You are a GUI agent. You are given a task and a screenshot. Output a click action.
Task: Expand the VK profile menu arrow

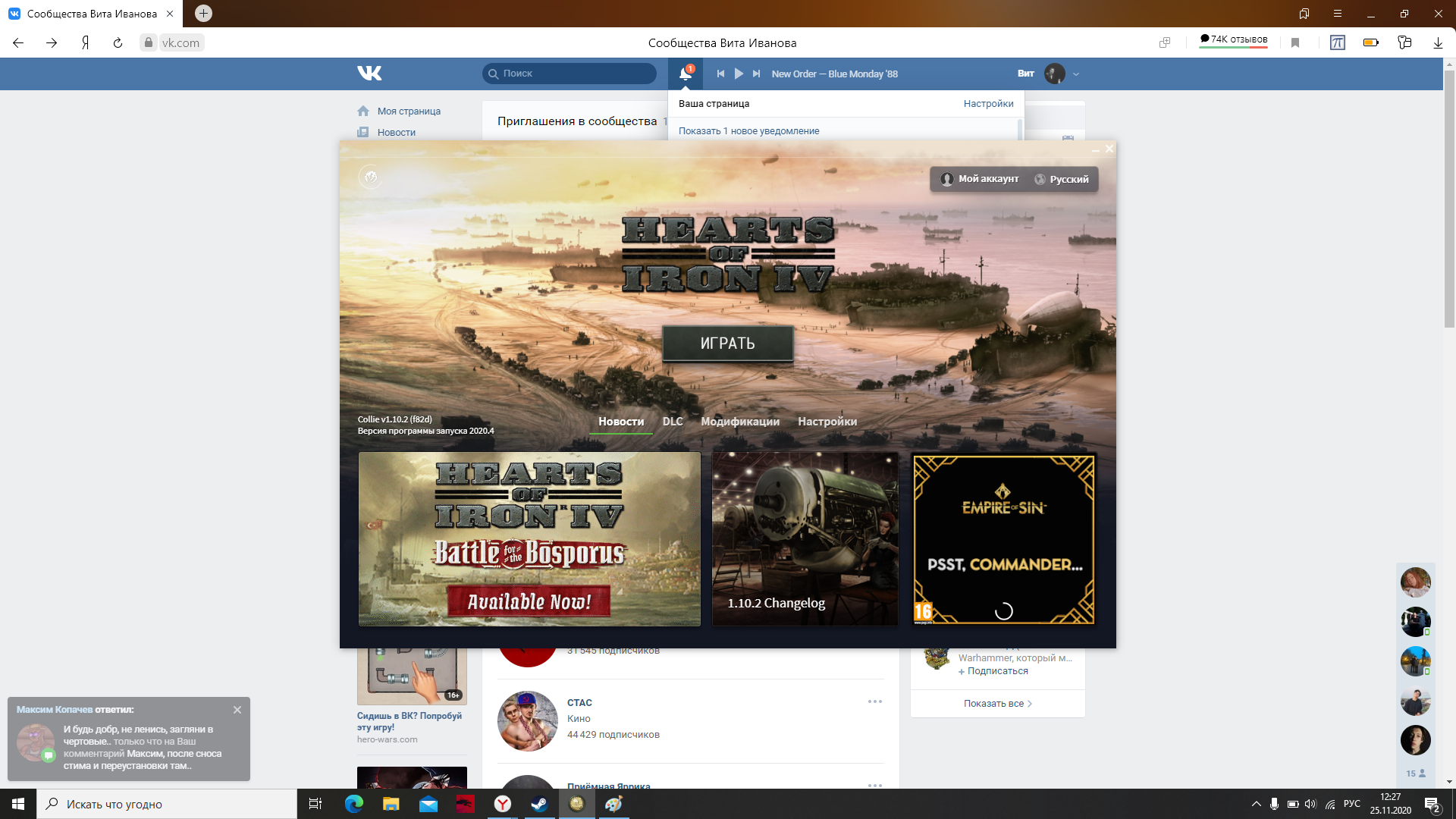tap(1076, 74)
